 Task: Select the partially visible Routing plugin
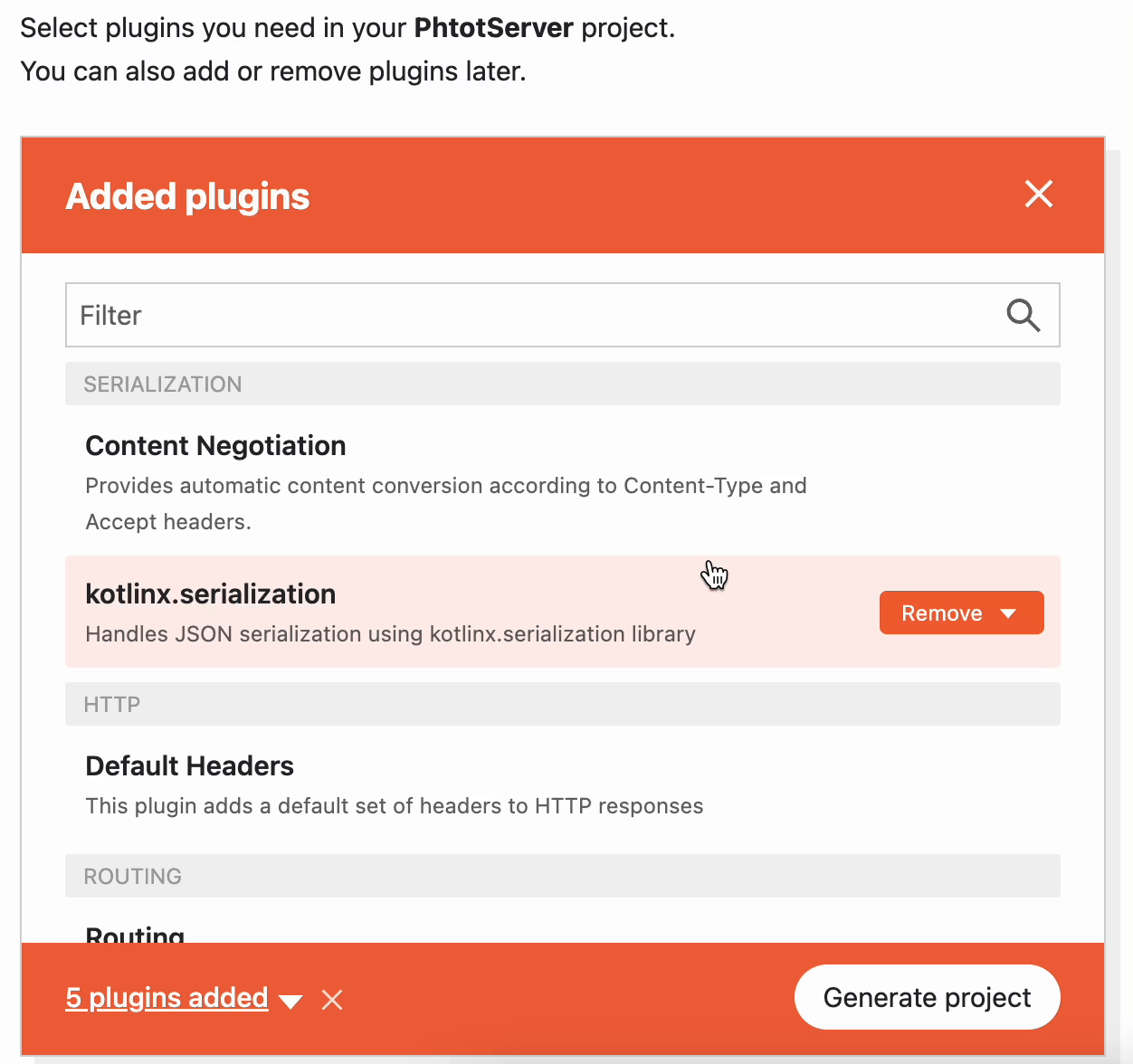[x=135, y=934]
